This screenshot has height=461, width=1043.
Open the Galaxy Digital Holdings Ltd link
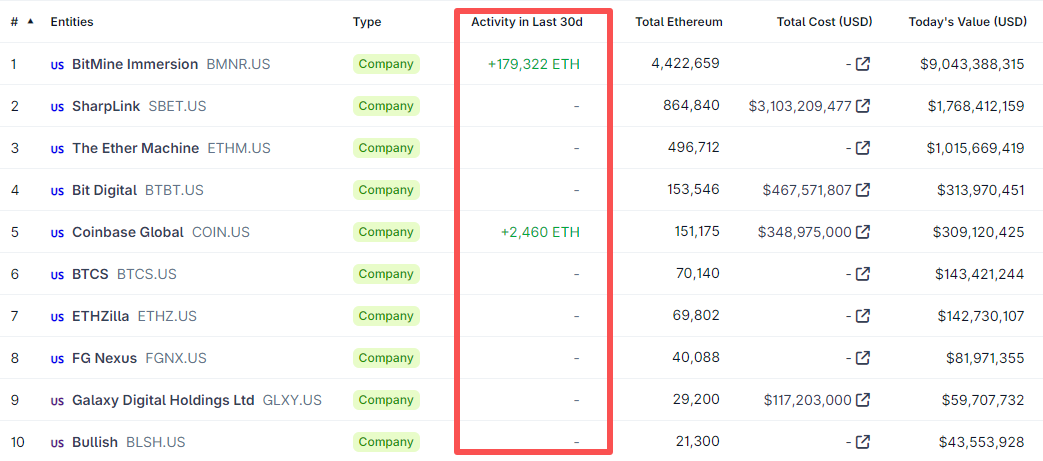[163, 400]
